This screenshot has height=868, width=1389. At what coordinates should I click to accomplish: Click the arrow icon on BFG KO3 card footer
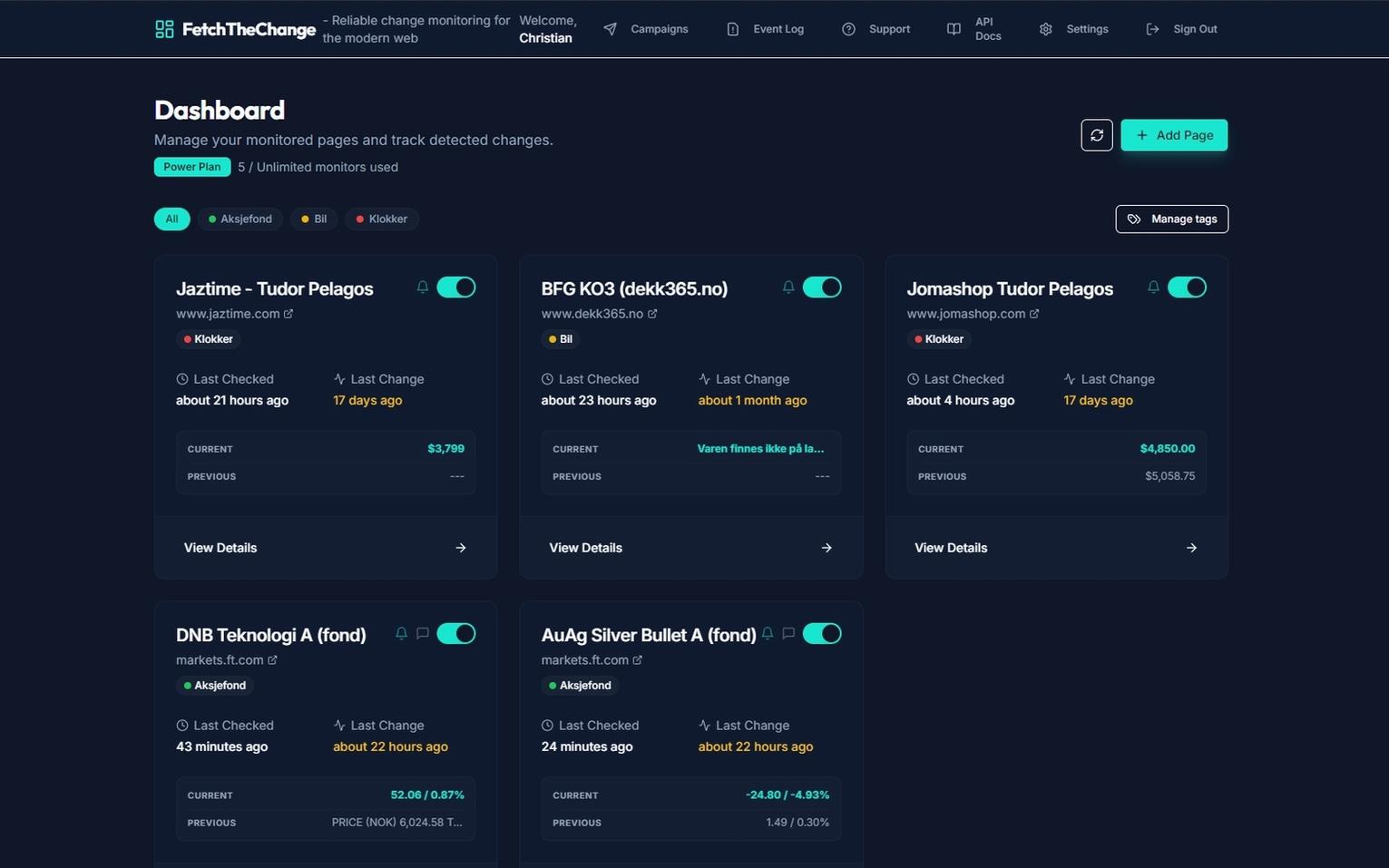pyautogui.click(x=827, y=548)
